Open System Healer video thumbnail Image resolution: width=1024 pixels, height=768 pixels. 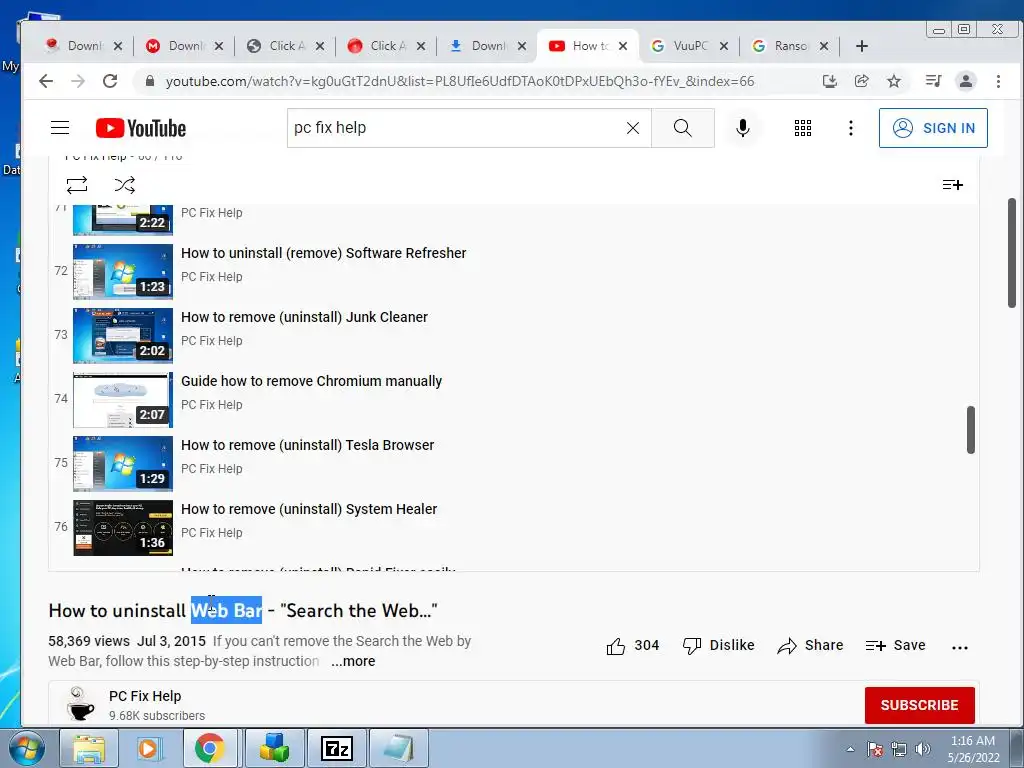point(123,527)
